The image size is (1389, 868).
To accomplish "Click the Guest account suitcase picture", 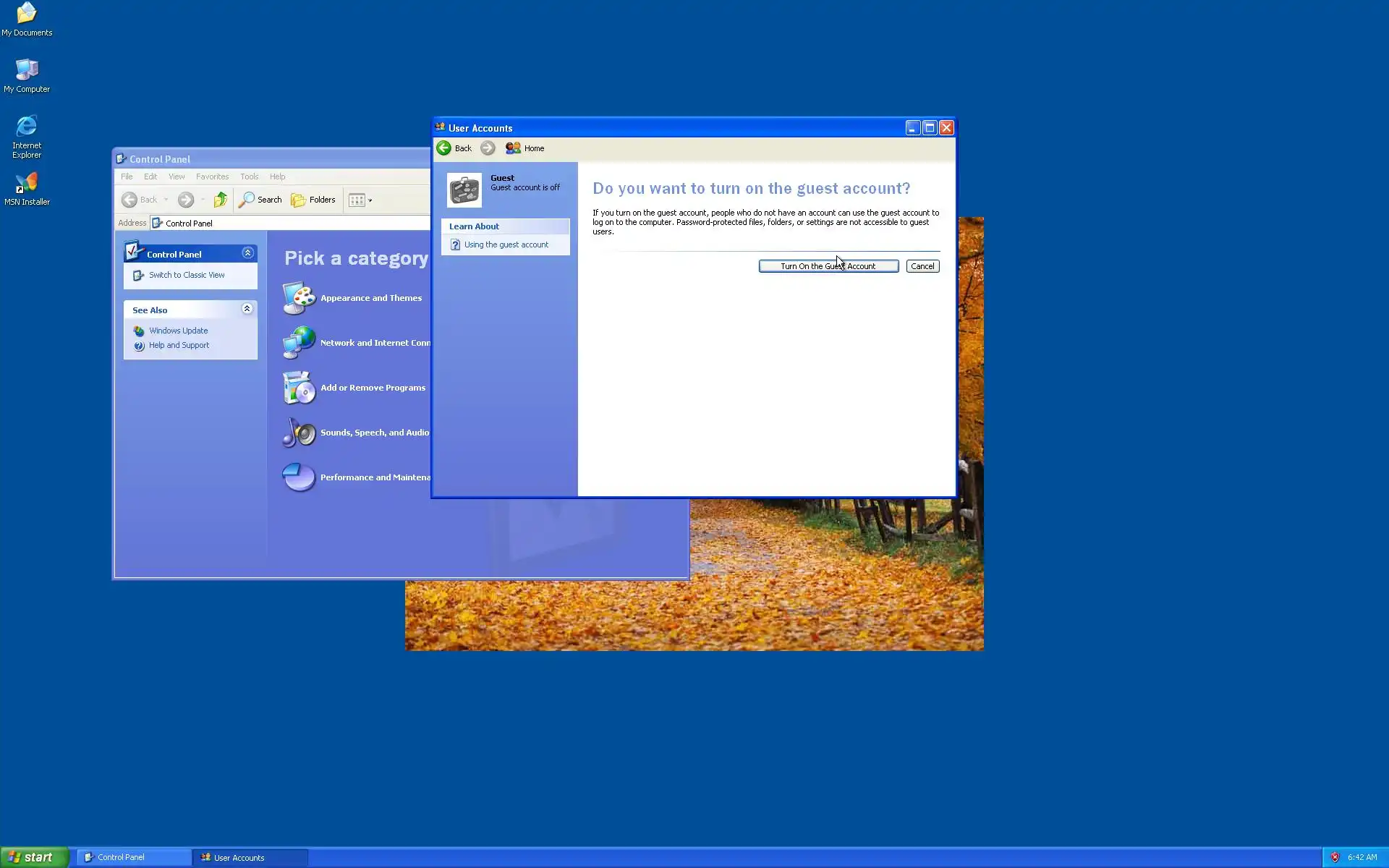I will tap(464, 190).
